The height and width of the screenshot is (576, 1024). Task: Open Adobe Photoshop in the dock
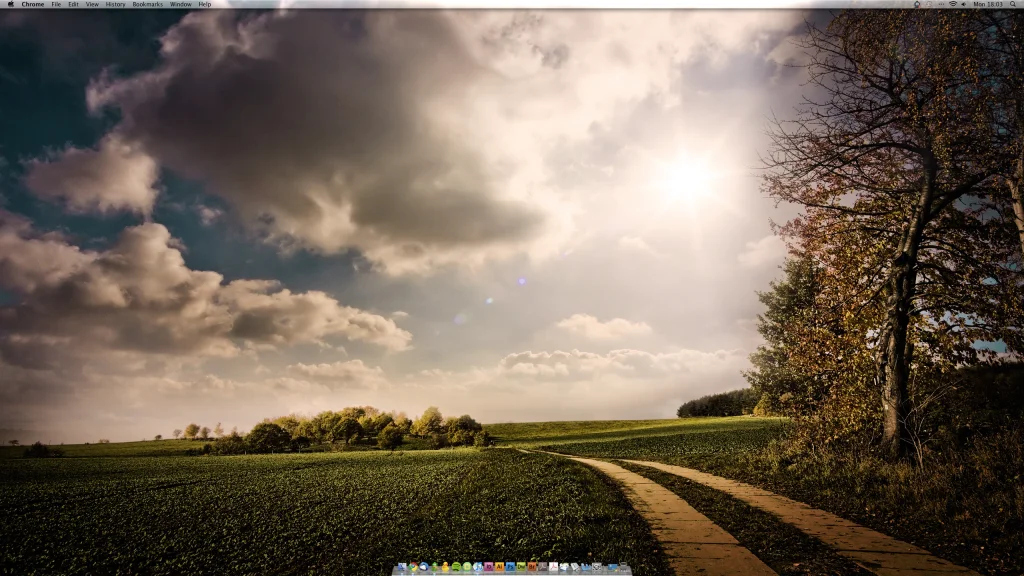(x=511, y=566)
